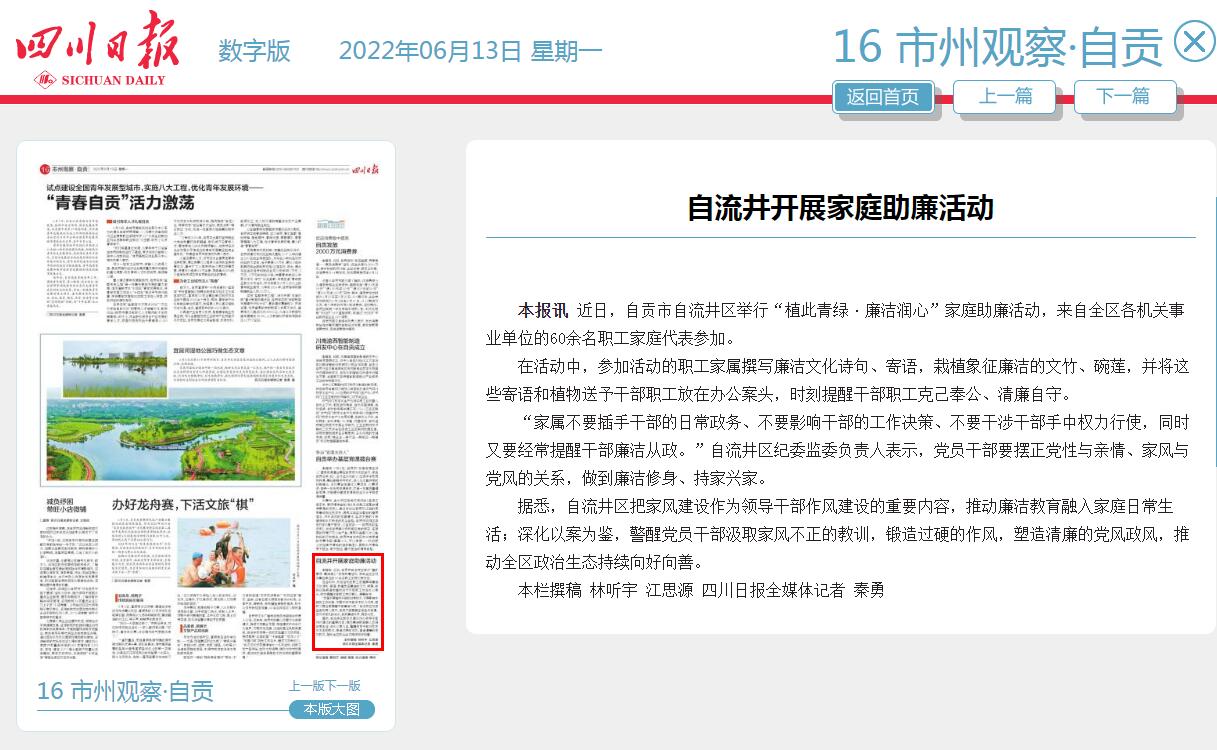Close the article view with the circled X

coord(1192,43)
